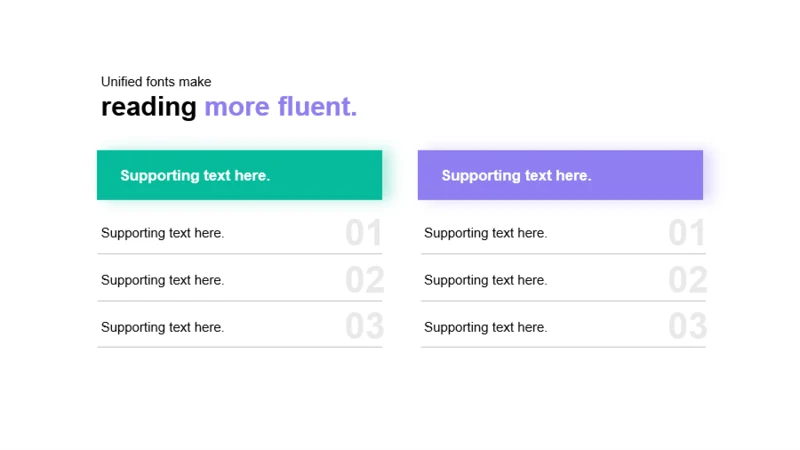
Task: Select number 02 under the purple banner
Action: click(x=688, y=280)
